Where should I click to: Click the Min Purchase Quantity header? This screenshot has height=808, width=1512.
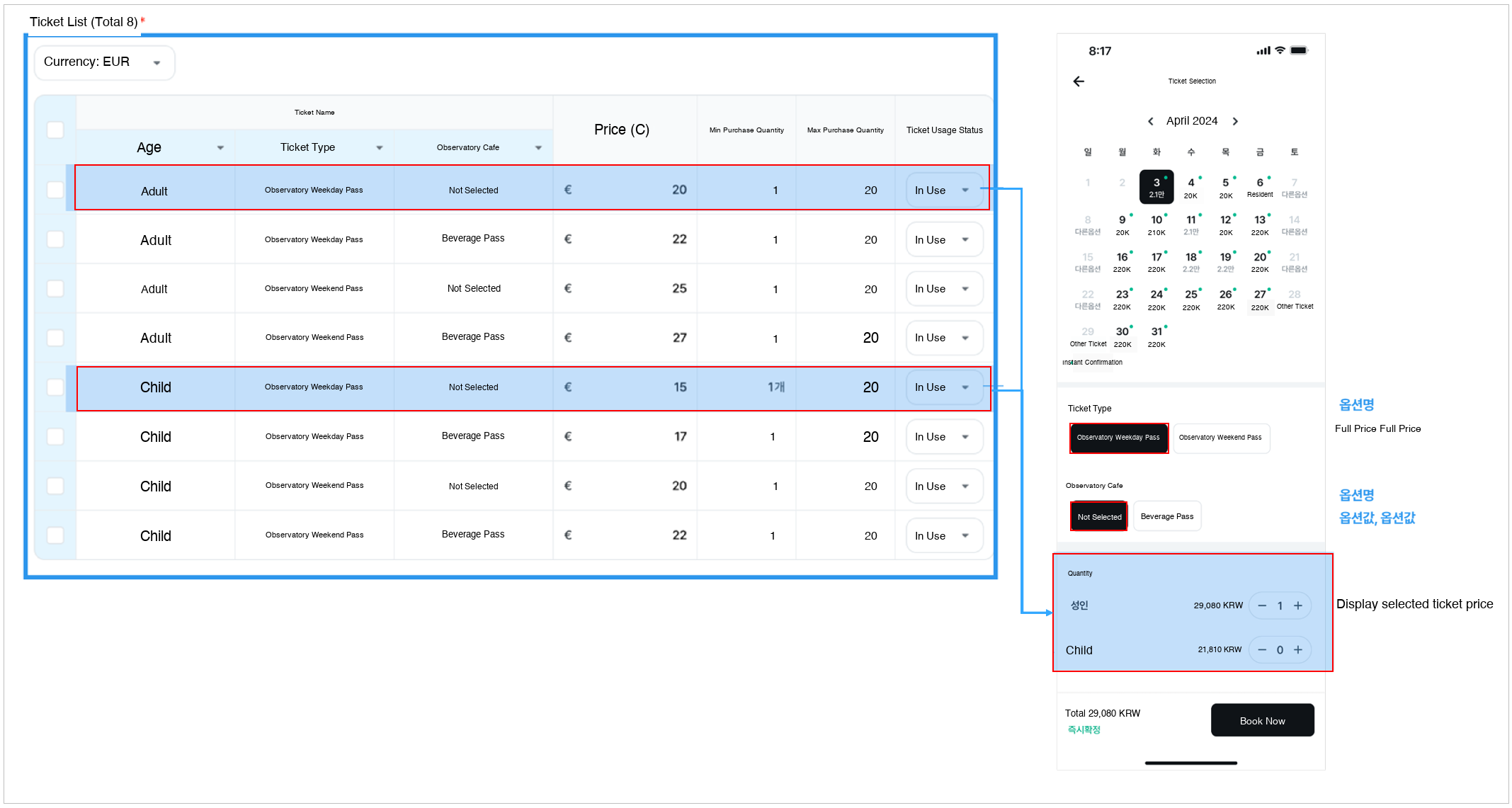coord(746,130)
